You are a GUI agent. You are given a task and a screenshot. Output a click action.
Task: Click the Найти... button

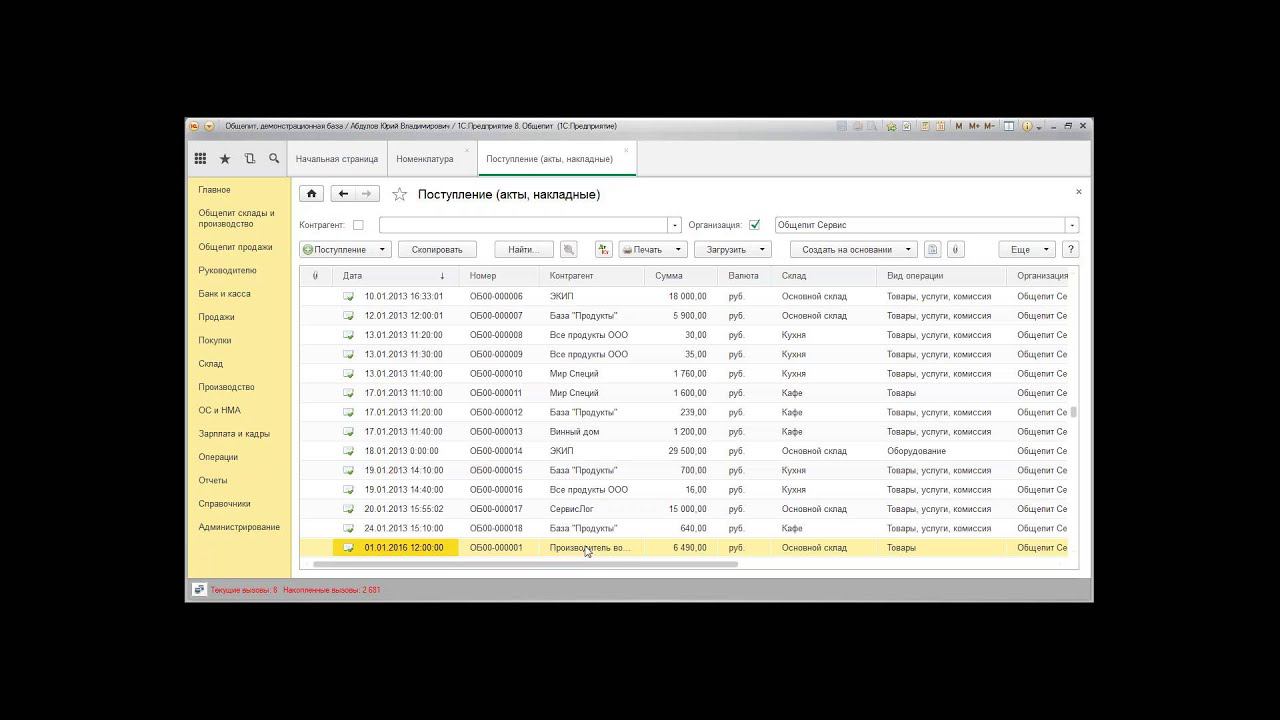click(524, 250)
